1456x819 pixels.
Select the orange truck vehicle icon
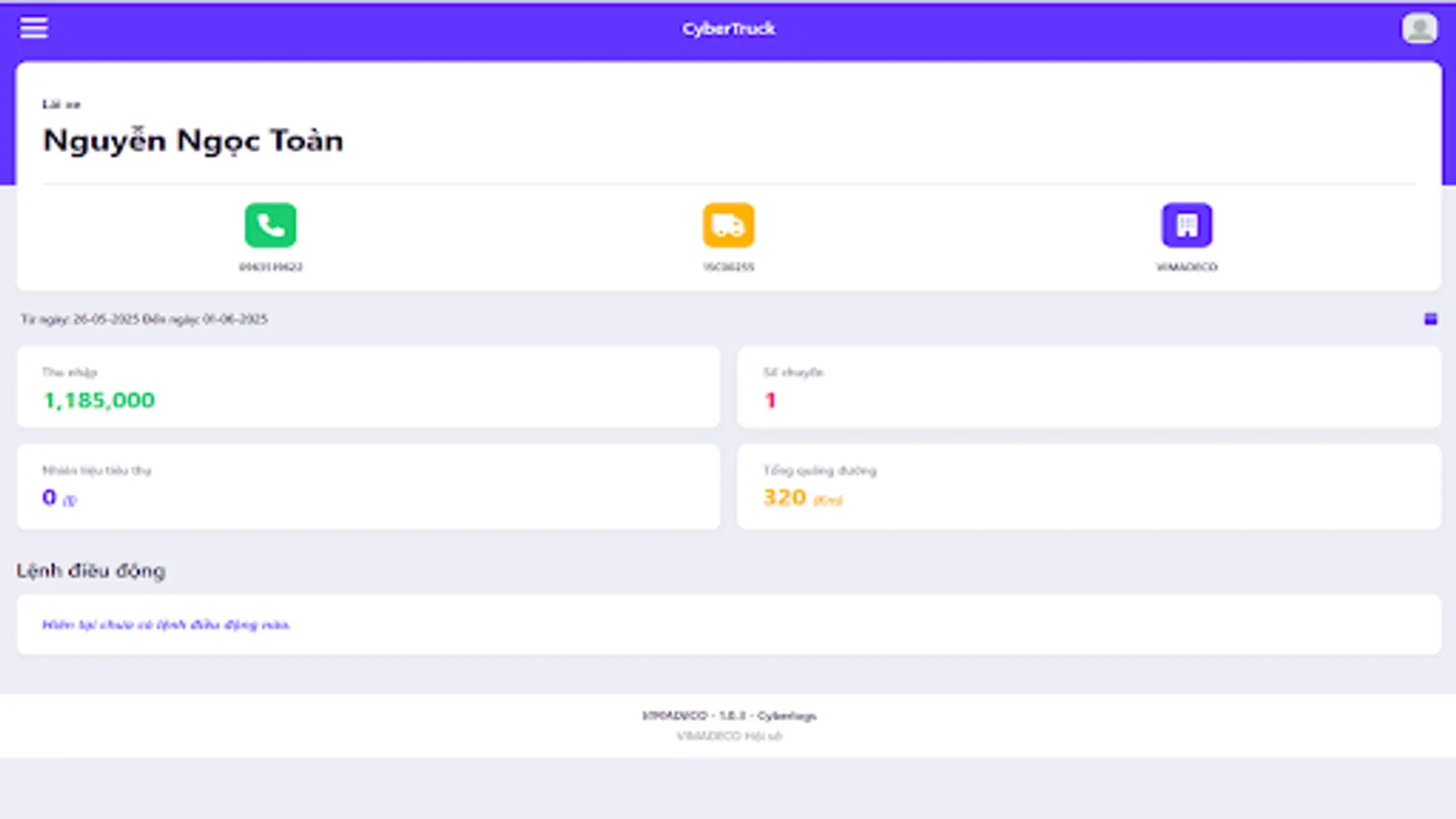[x=728, y=225]
